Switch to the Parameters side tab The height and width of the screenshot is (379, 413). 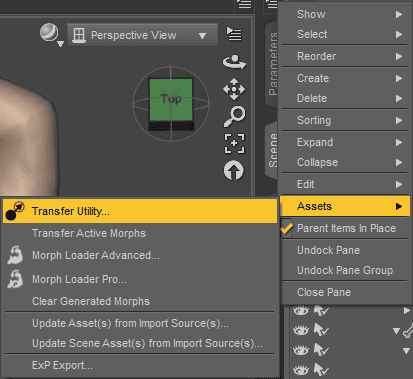click(x=273, y=64)
